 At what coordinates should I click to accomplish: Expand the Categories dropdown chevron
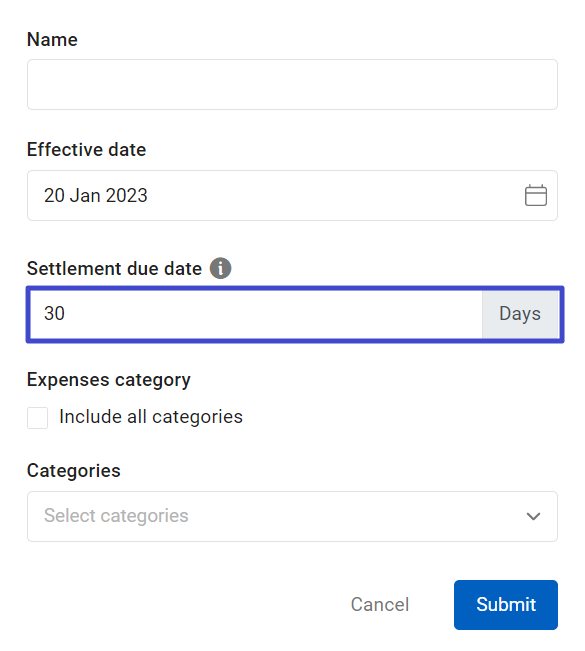(x=533, y=516)
